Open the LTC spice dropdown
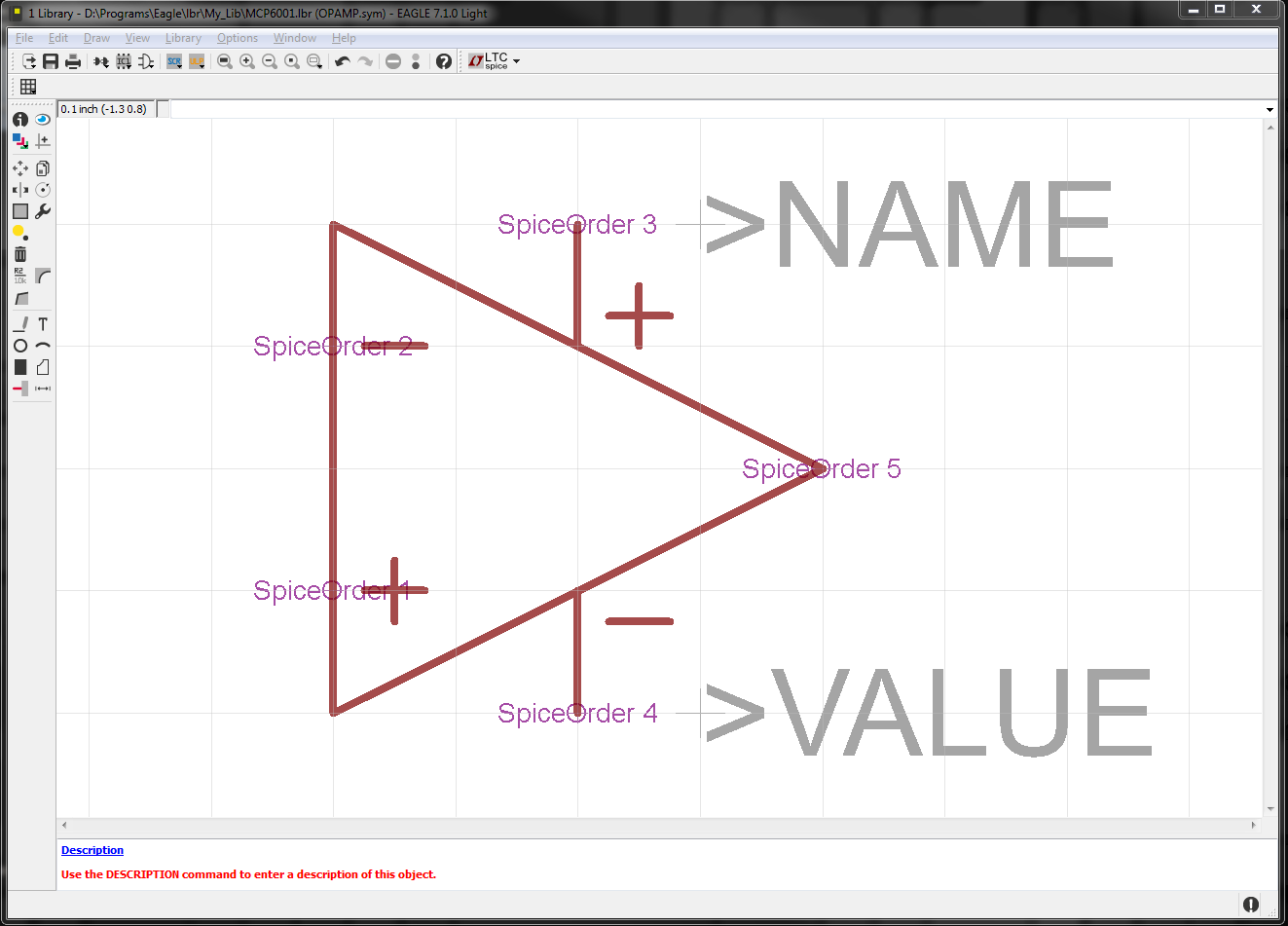1288x926 pixels. click(516, 61)
